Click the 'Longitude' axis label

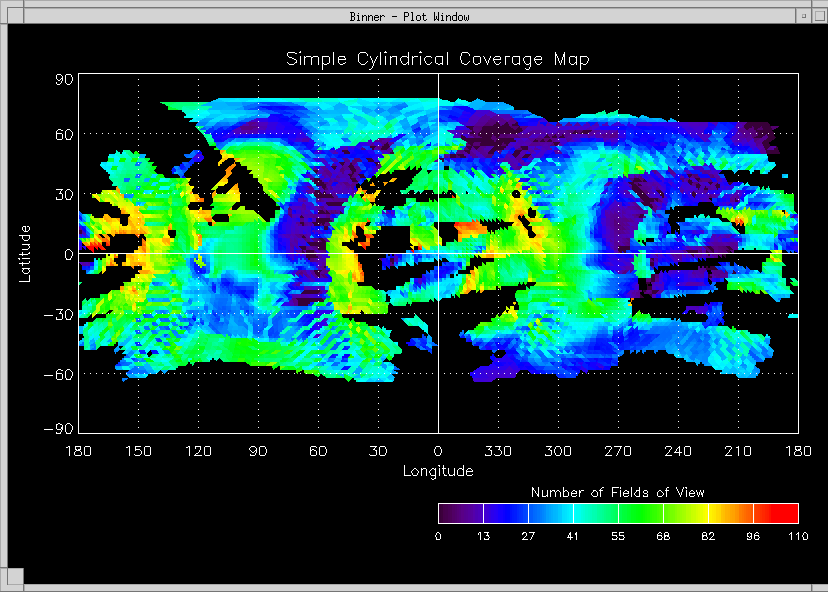coord(438,470)
